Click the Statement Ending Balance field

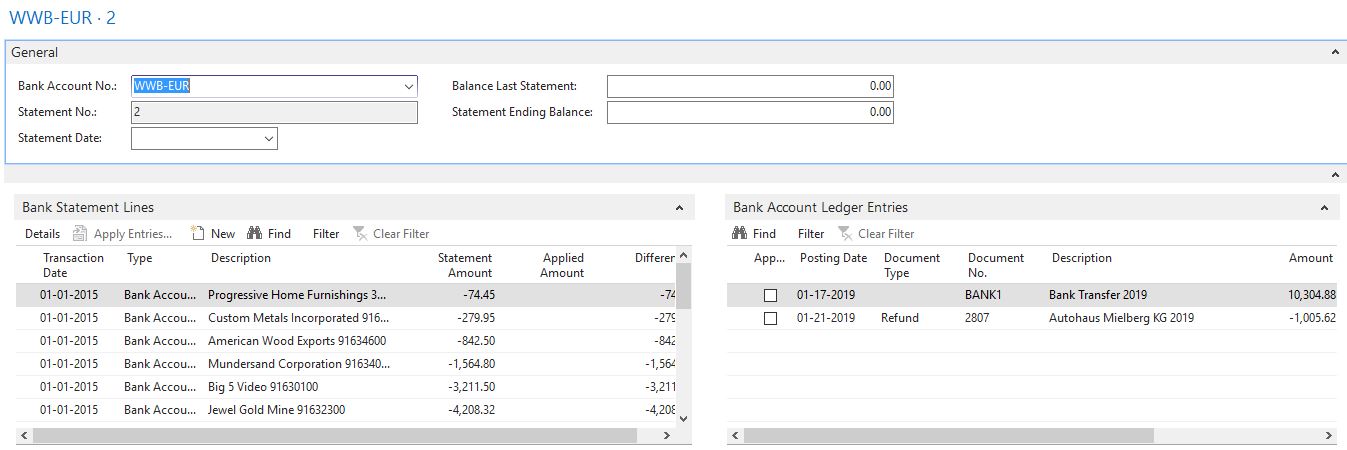pos(750,112)
